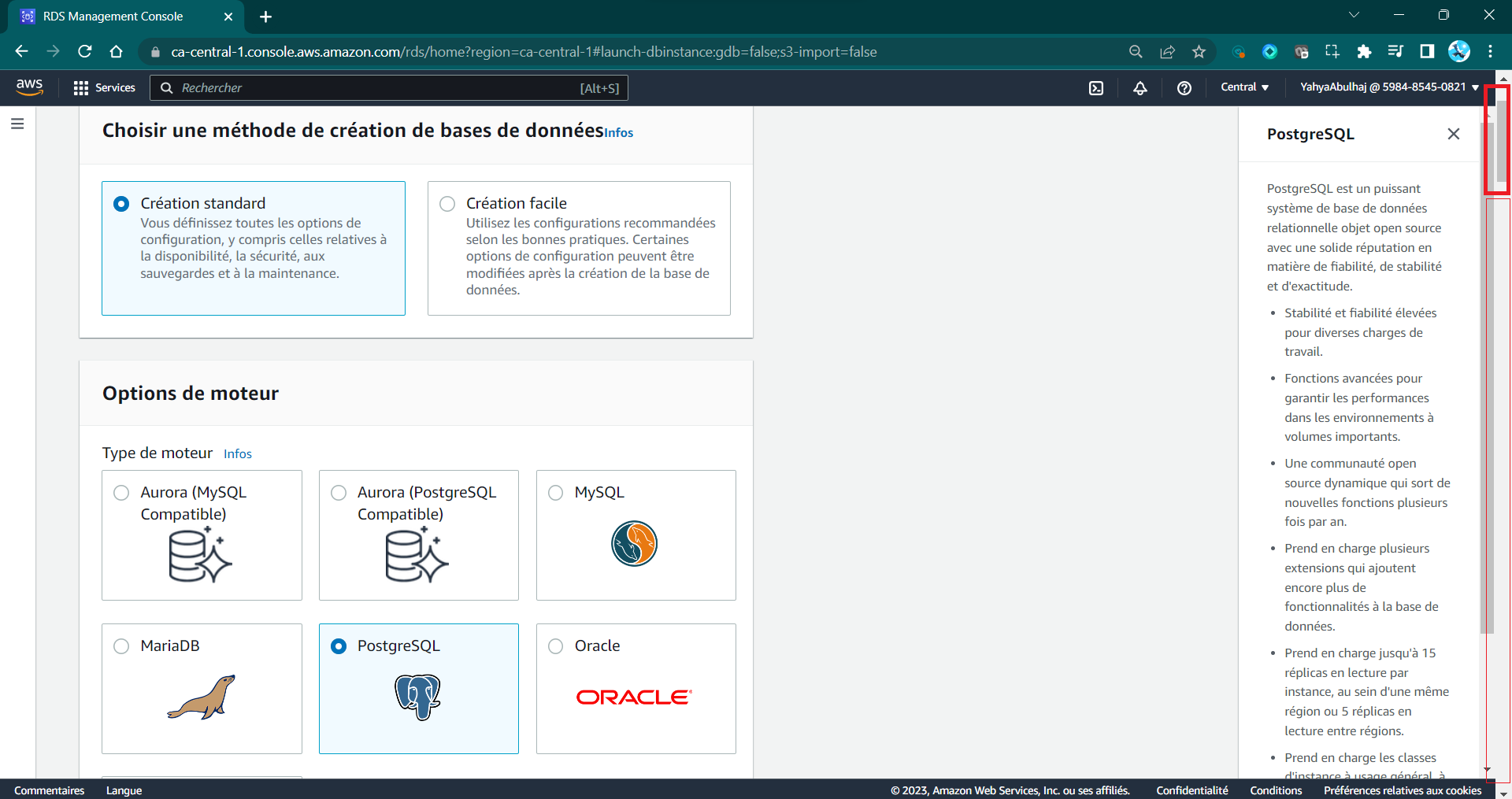
Task: Open the Services grid menu
Action: pyautogui.click(x=104, y=87)
